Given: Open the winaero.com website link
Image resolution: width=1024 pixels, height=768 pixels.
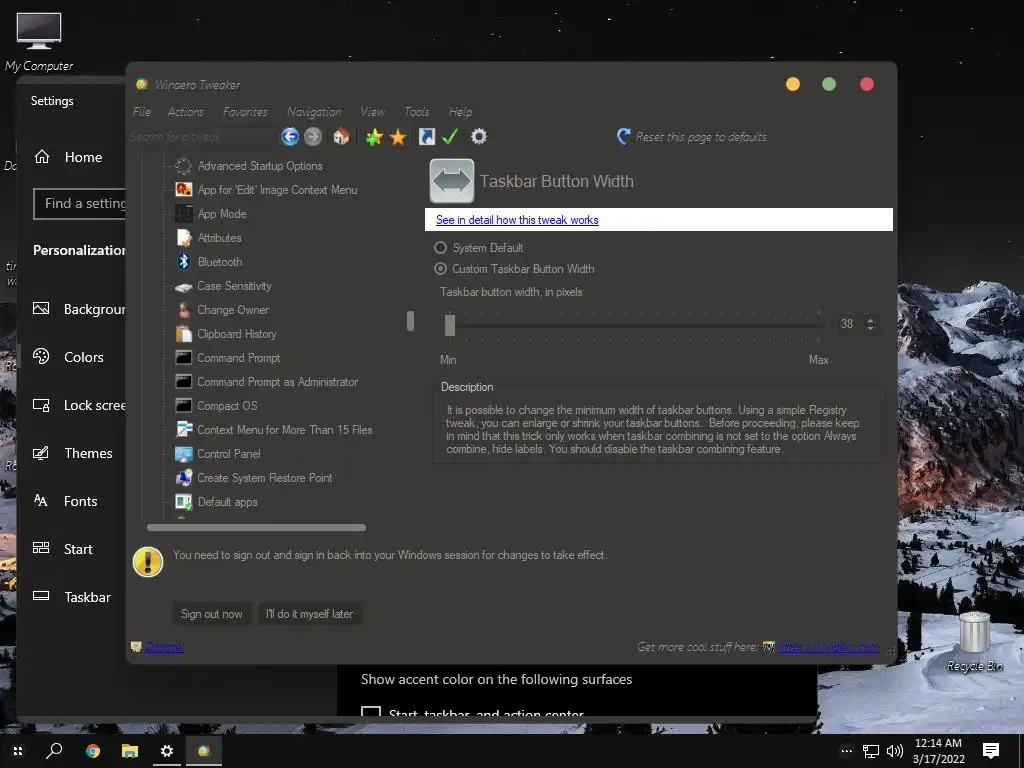Looking at the screenshot, I should point(829,647).
